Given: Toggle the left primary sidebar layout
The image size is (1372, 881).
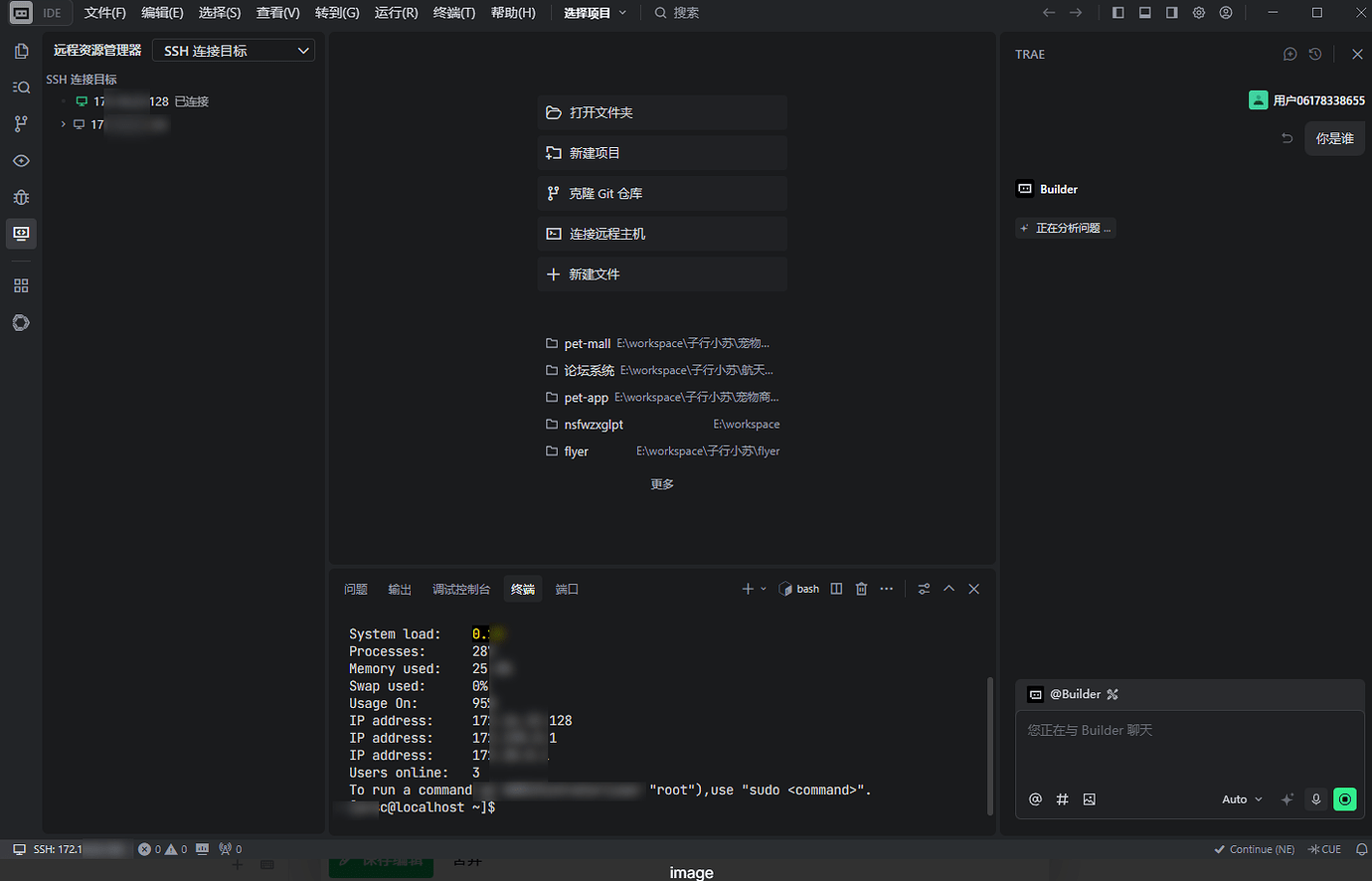Looking at the screenshot, I should [x=1118, y=13].
